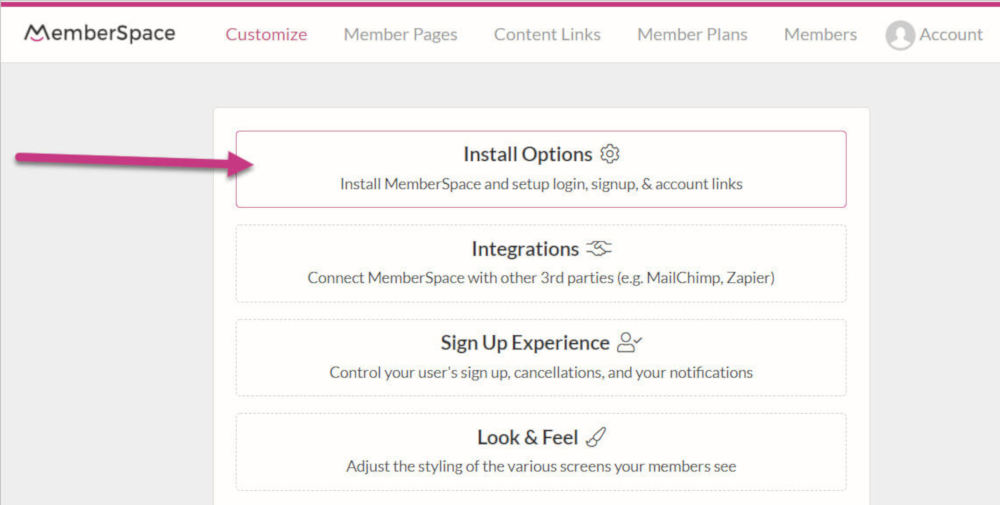Click the Install MemberSpace setup description text
The image size is (1000, 505).
(x=541, y=184)
